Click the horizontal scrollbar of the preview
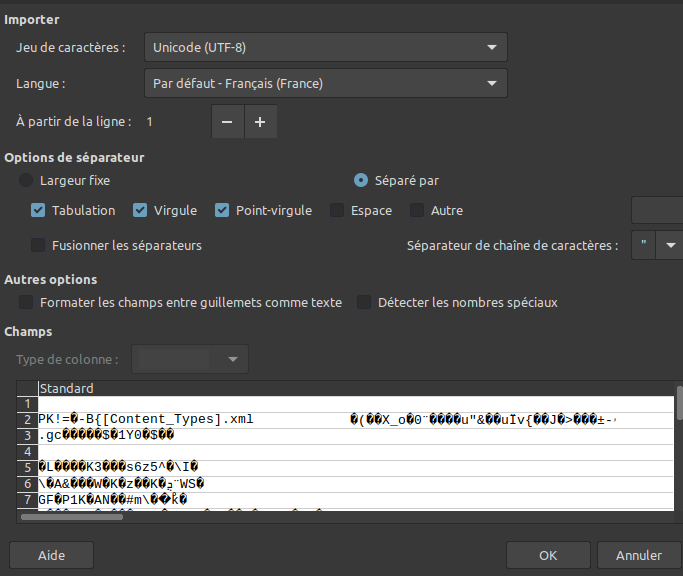The image size is (683, 576). point(72,517)
